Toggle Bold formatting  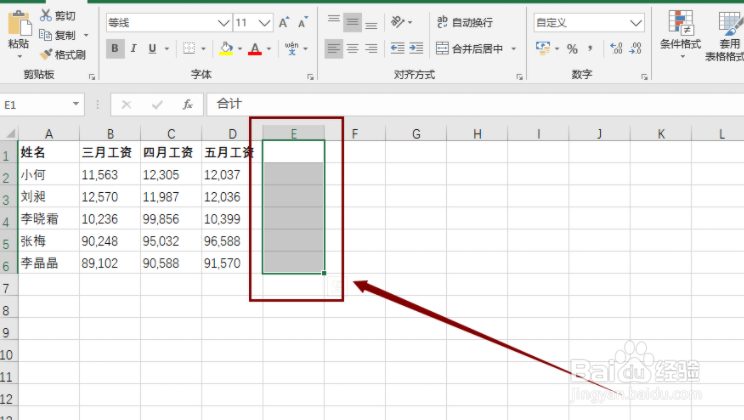tap(115, 48)
